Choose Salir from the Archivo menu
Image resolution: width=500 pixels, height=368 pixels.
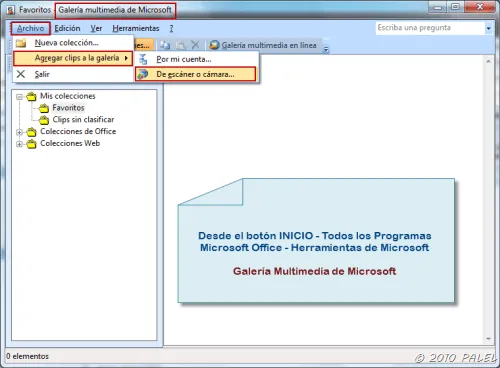coord(73,74)
